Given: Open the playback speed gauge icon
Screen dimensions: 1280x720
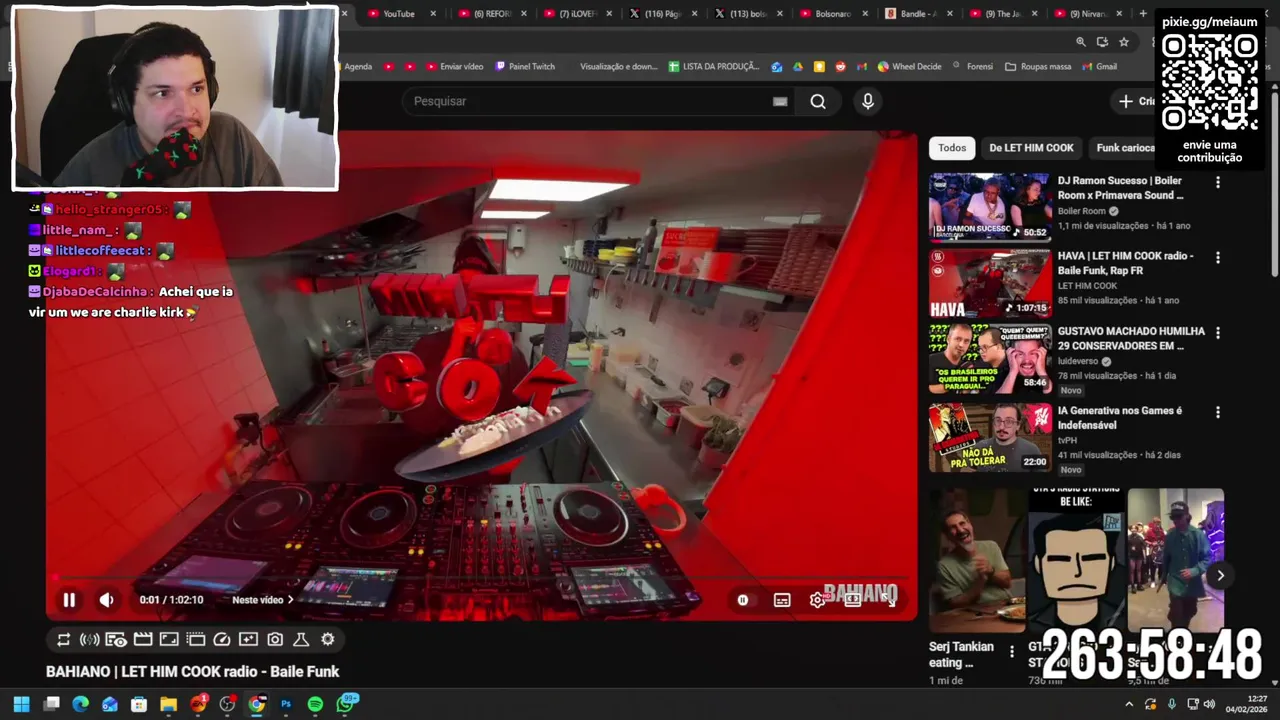Looking at the screenshot, I should click(x=222, y=639).
